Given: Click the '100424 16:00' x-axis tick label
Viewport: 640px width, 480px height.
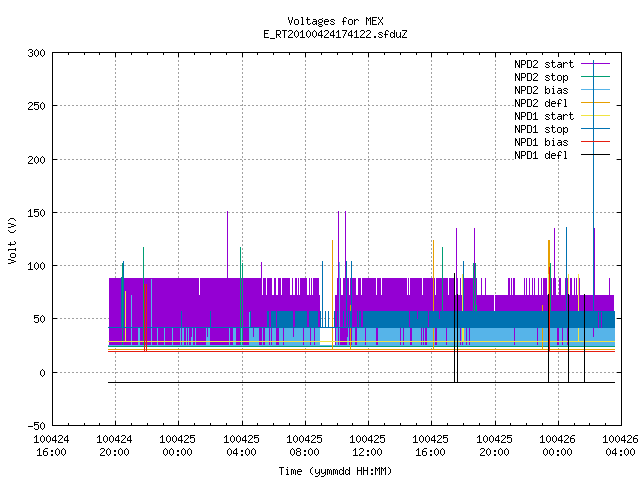Looking at the screenshot, I should click(x=51, y=446).
